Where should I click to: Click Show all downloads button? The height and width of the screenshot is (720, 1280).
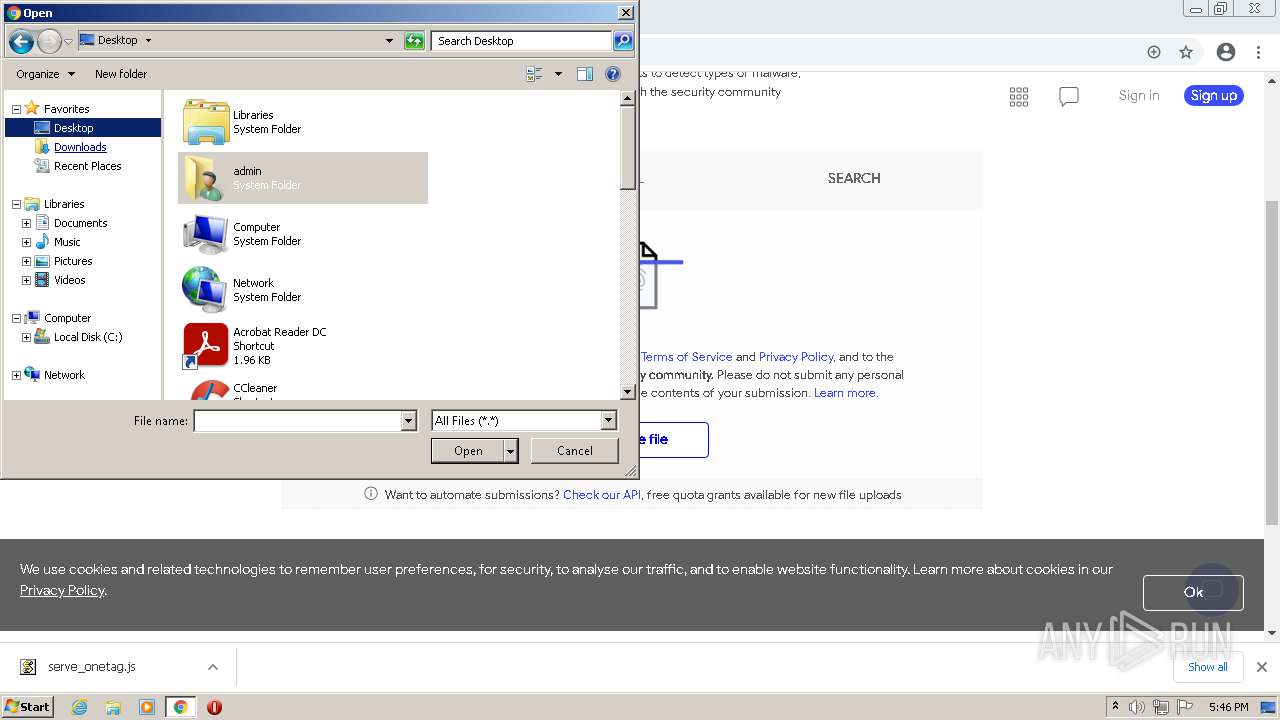click(x=1208, y=667)
